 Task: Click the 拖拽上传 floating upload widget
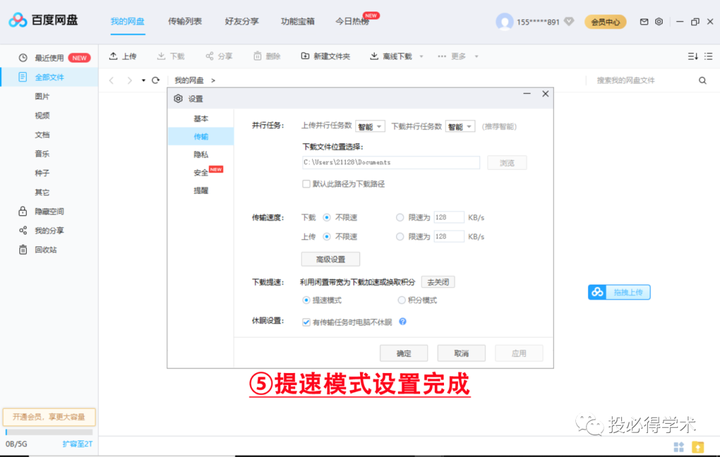tap(619, 292)
